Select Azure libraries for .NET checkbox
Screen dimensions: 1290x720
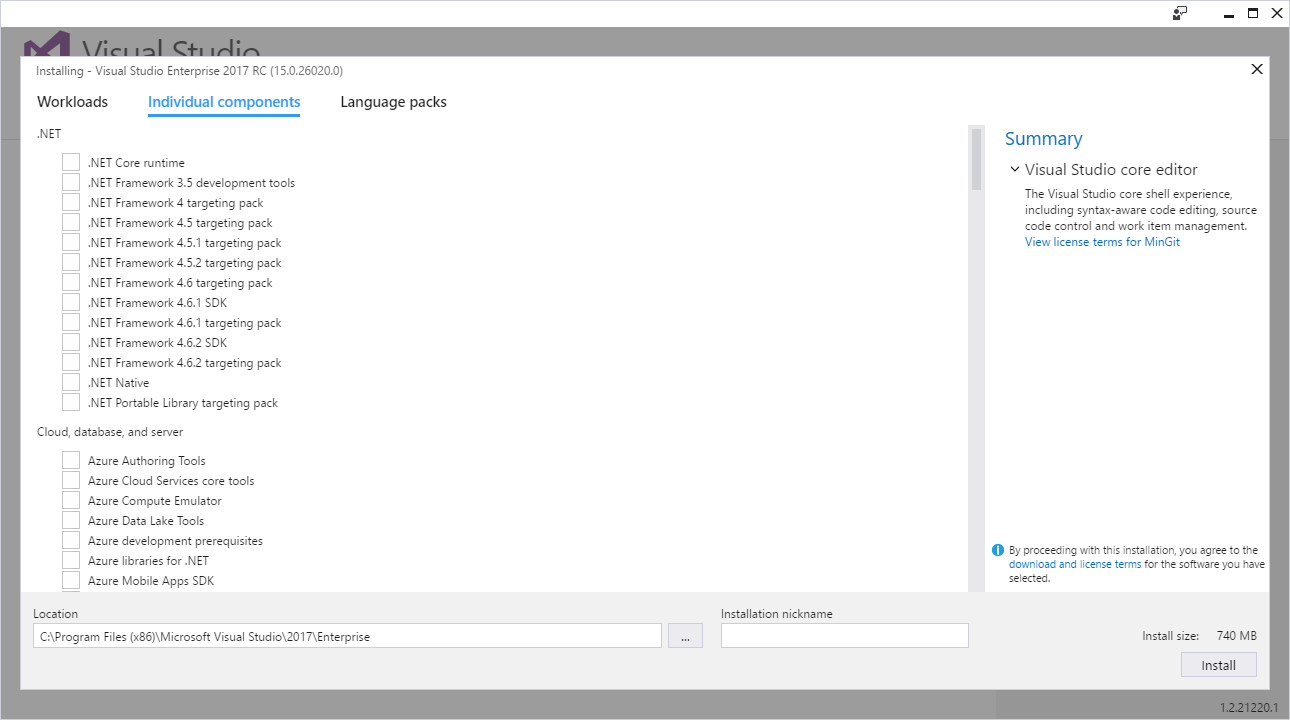point(71,560)
